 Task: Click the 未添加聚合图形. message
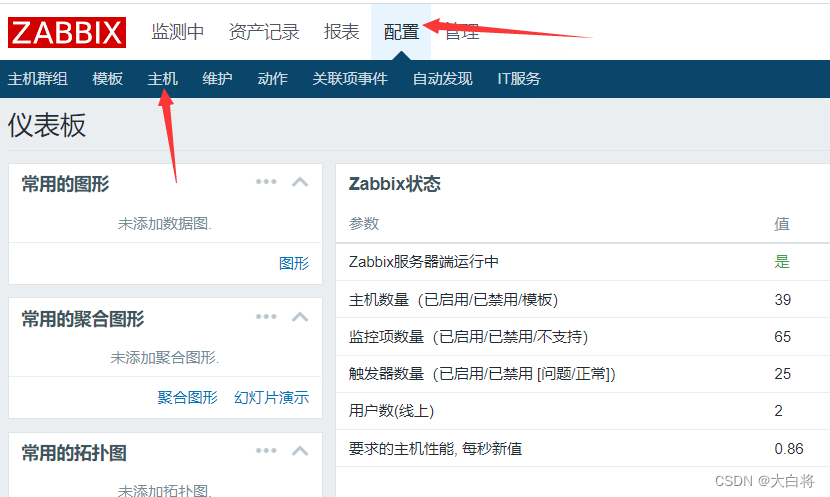click(165, 358)
